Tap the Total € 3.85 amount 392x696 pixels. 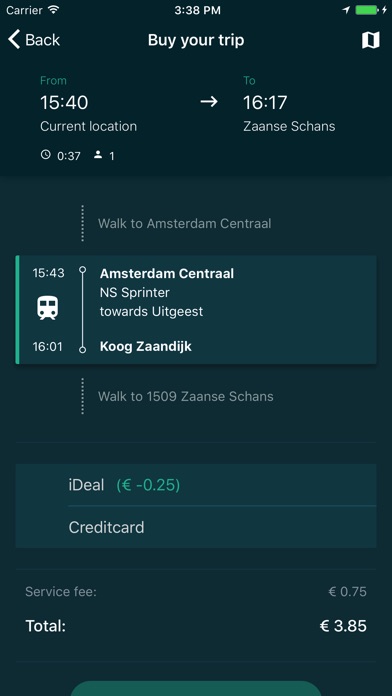[343, 626]
